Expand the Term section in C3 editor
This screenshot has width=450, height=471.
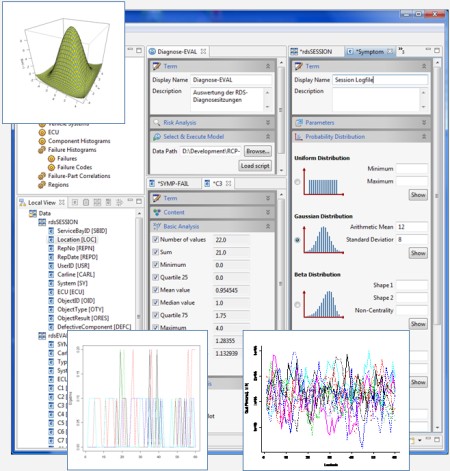pos(268,198)
